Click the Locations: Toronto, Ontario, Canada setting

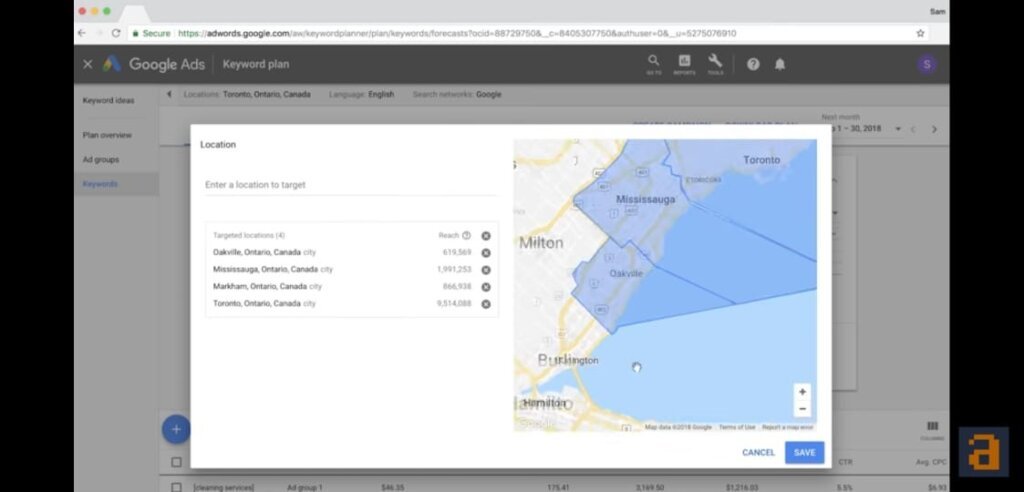(x=247, y=94)
